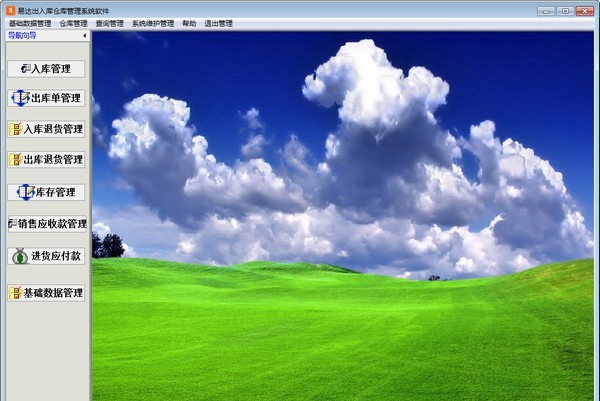Click the 销售应收款管理 button
600x401 pixels.
point(47,224)
